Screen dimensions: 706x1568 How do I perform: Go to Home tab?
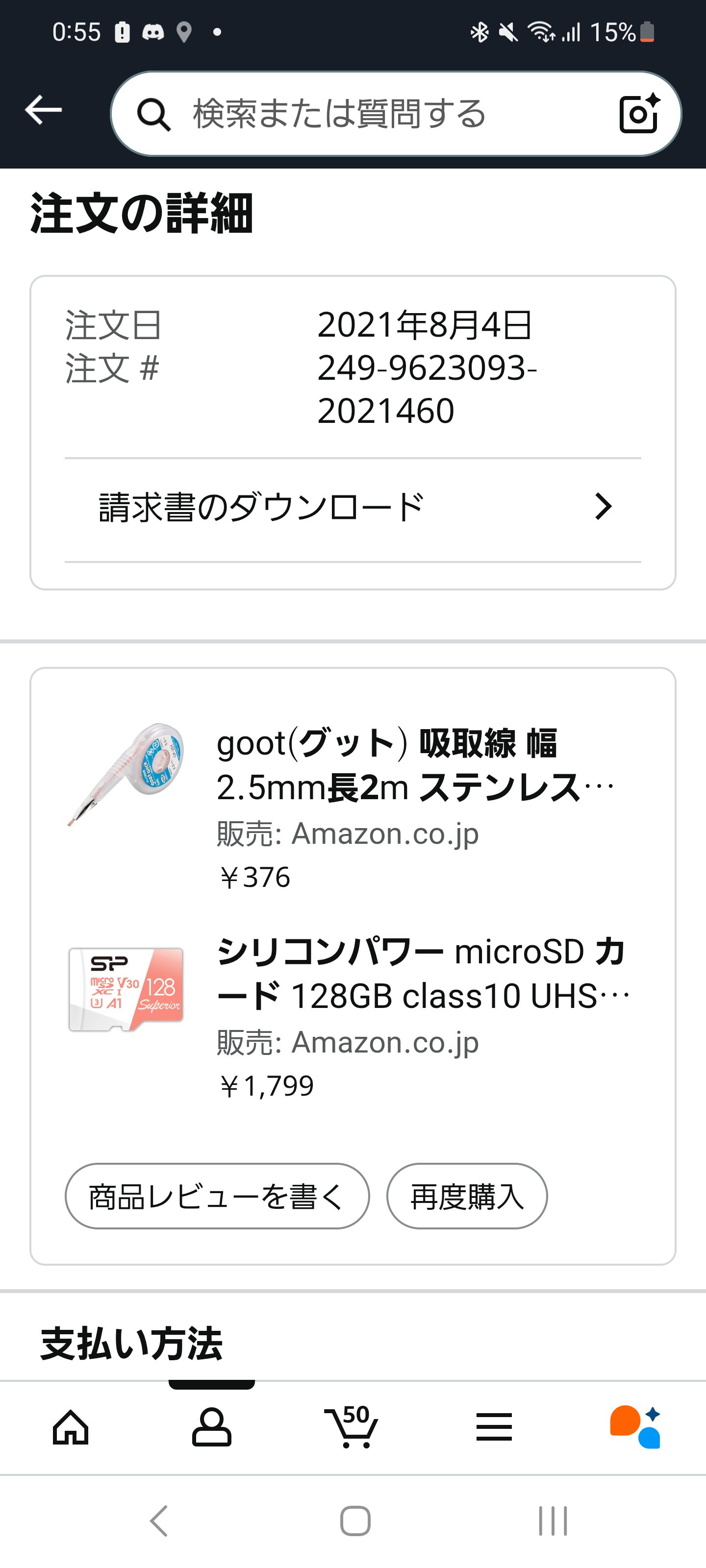pos(71,1427)
